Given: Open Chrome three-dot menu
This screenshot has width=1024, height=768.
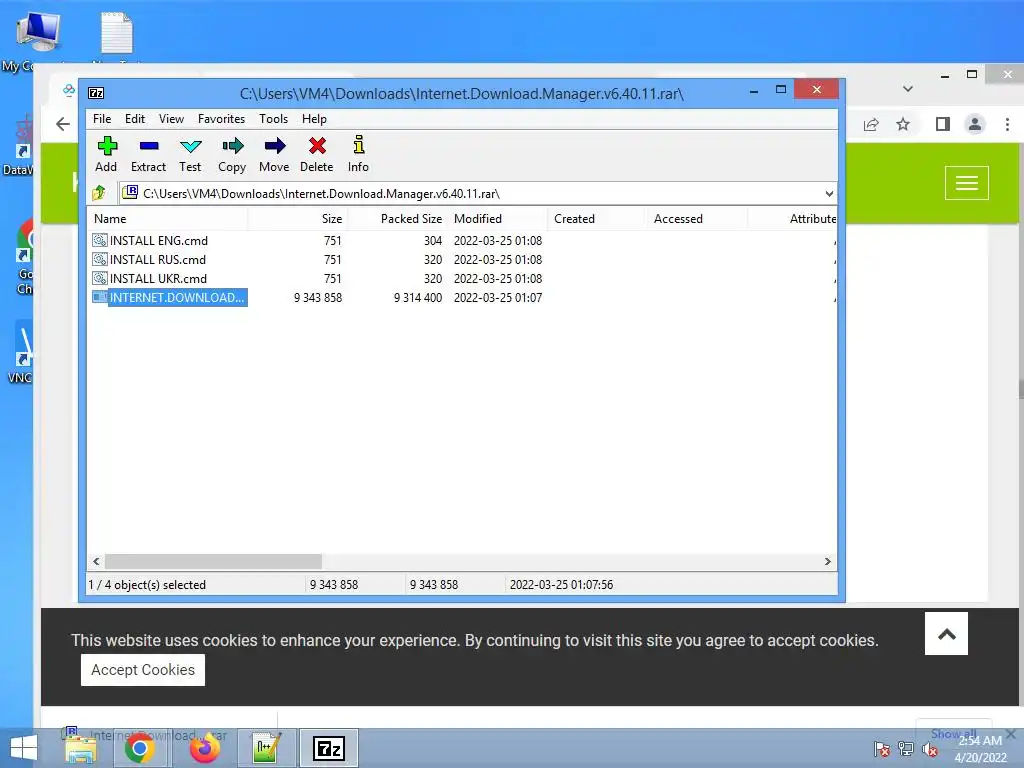Looking at the screenshot, I should click(1007, 124).
